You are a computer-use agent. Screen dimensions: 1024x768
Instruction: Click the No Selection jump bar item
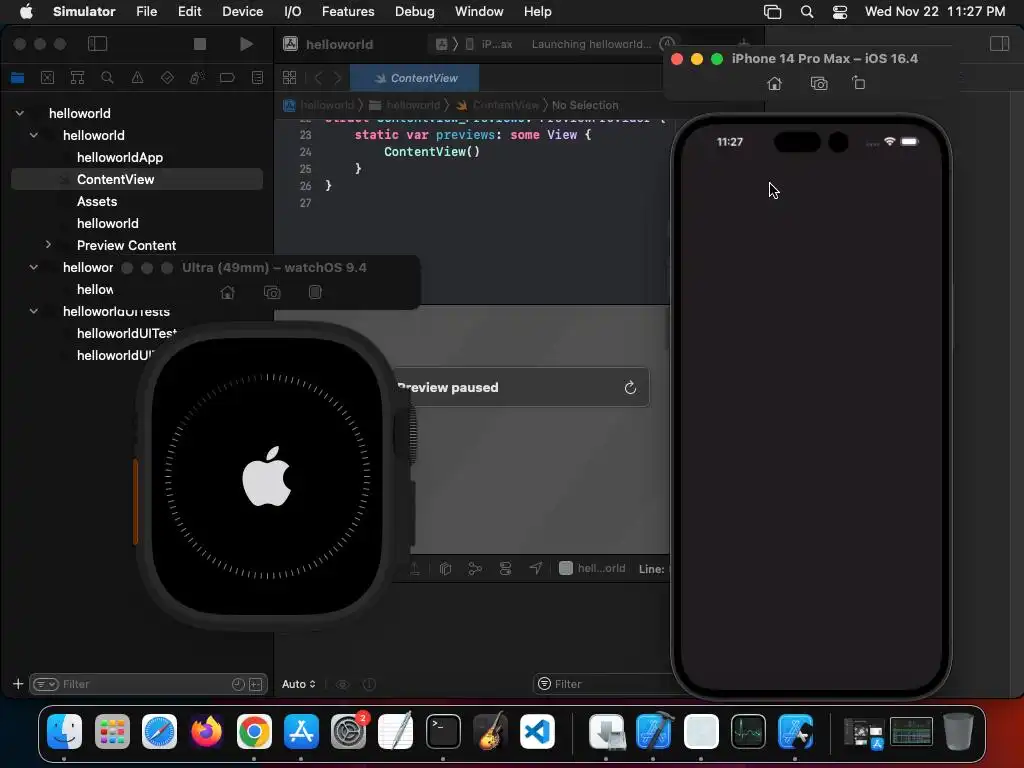pyautogui.click(x=585, y=105)
